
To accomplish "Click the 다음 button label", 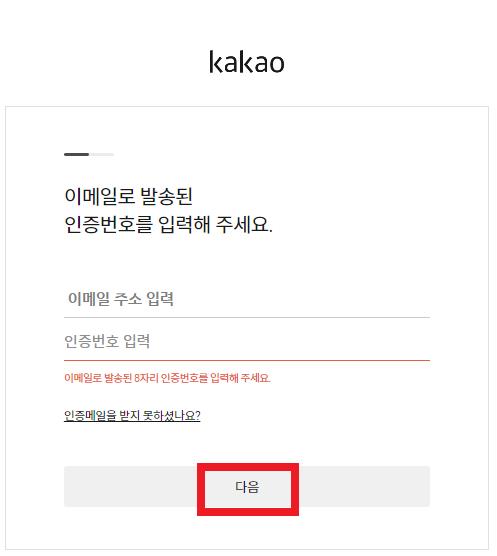I will tap(247, 487).
